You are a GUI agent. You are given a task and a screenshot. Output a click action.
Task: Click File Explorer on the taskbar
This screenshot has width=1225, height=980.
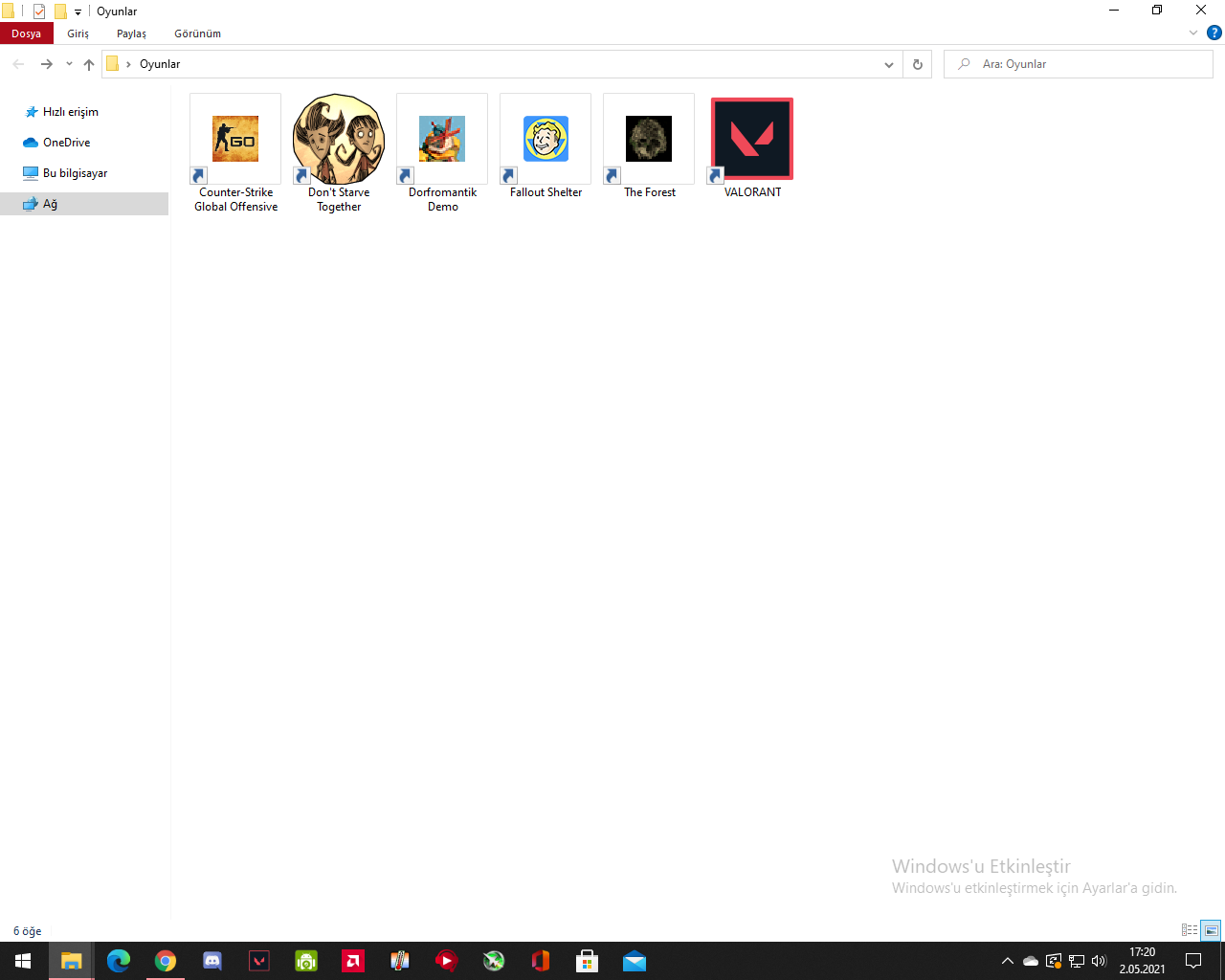coord(71,961)
